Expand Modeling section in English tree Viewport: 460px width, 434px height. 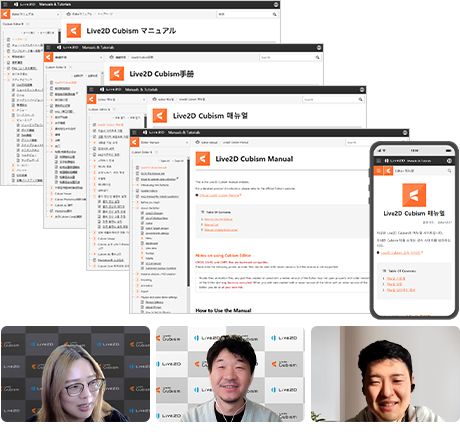(x=137, y=280)
